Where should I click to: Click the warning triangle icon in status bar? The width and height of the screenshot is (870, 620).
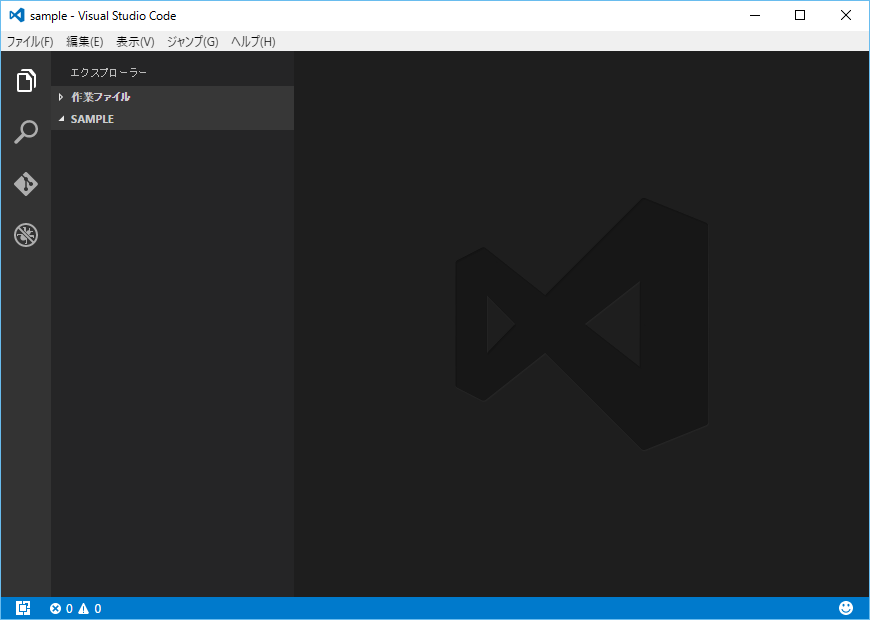point(84,608)
